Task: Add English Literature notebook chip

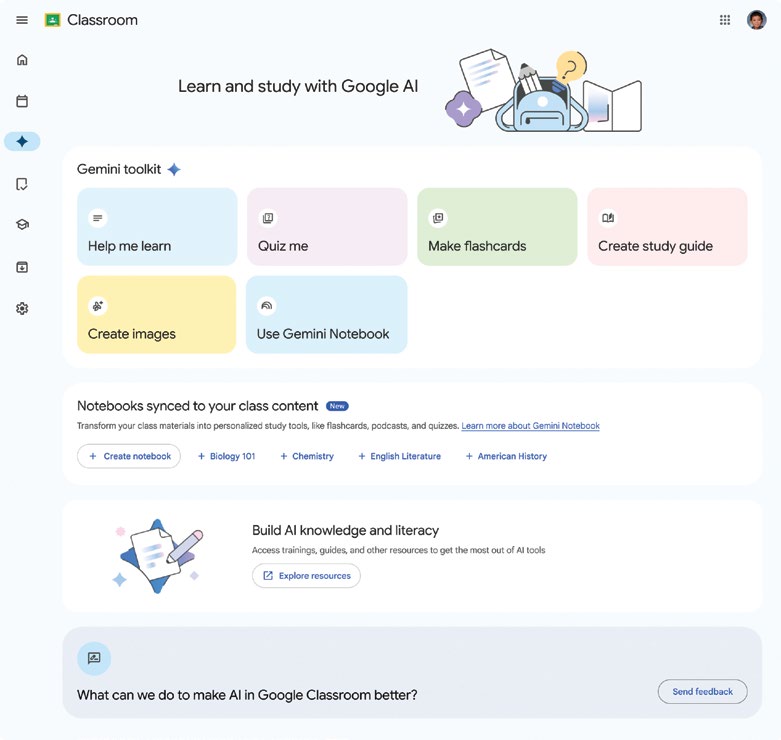Action: click(x=399, y=456)
